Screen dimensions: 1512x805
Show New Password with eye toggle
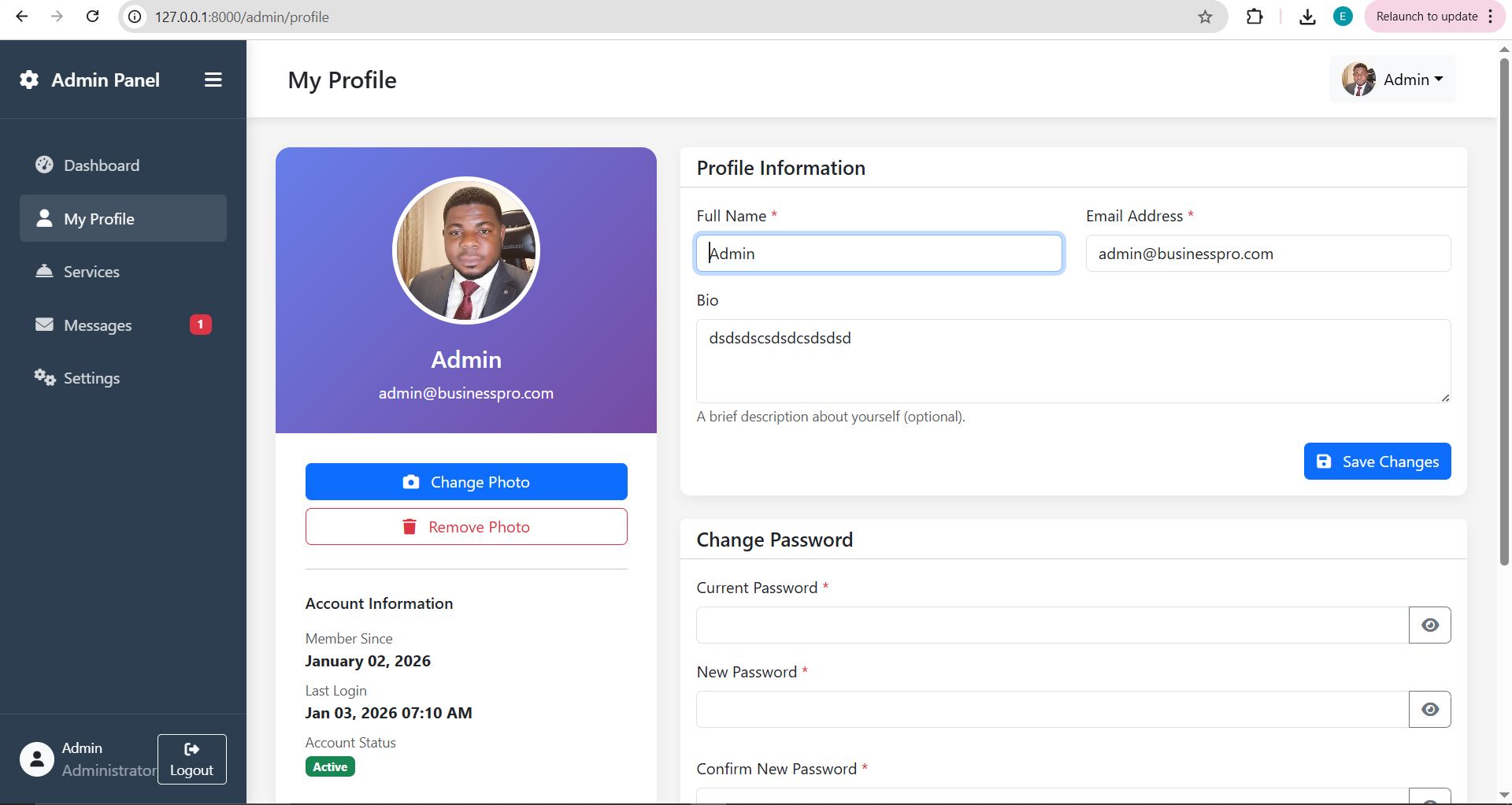pyautogui.click(x=1429, y=710)
